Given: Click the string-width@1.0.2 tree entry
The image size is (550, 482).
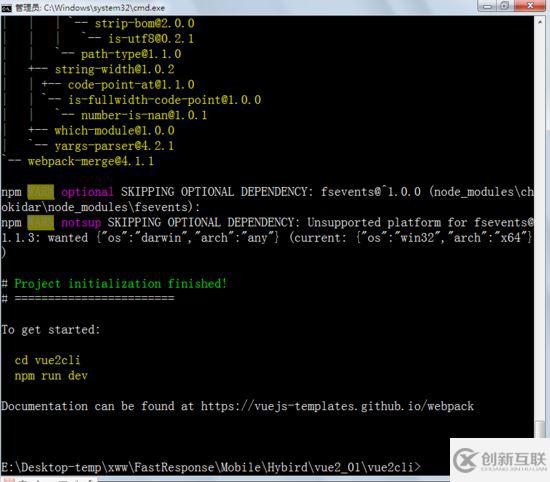Looking at the screenshot, I should click(x=114, y=69).
